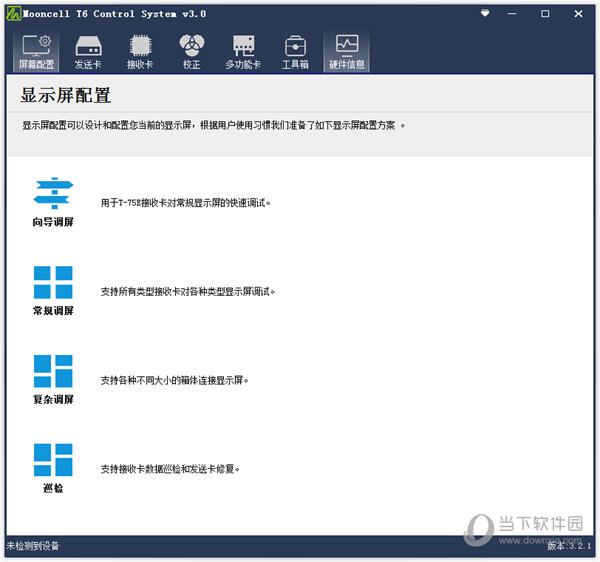Click the 未检测到设备 status bar message

pos(33,546)
